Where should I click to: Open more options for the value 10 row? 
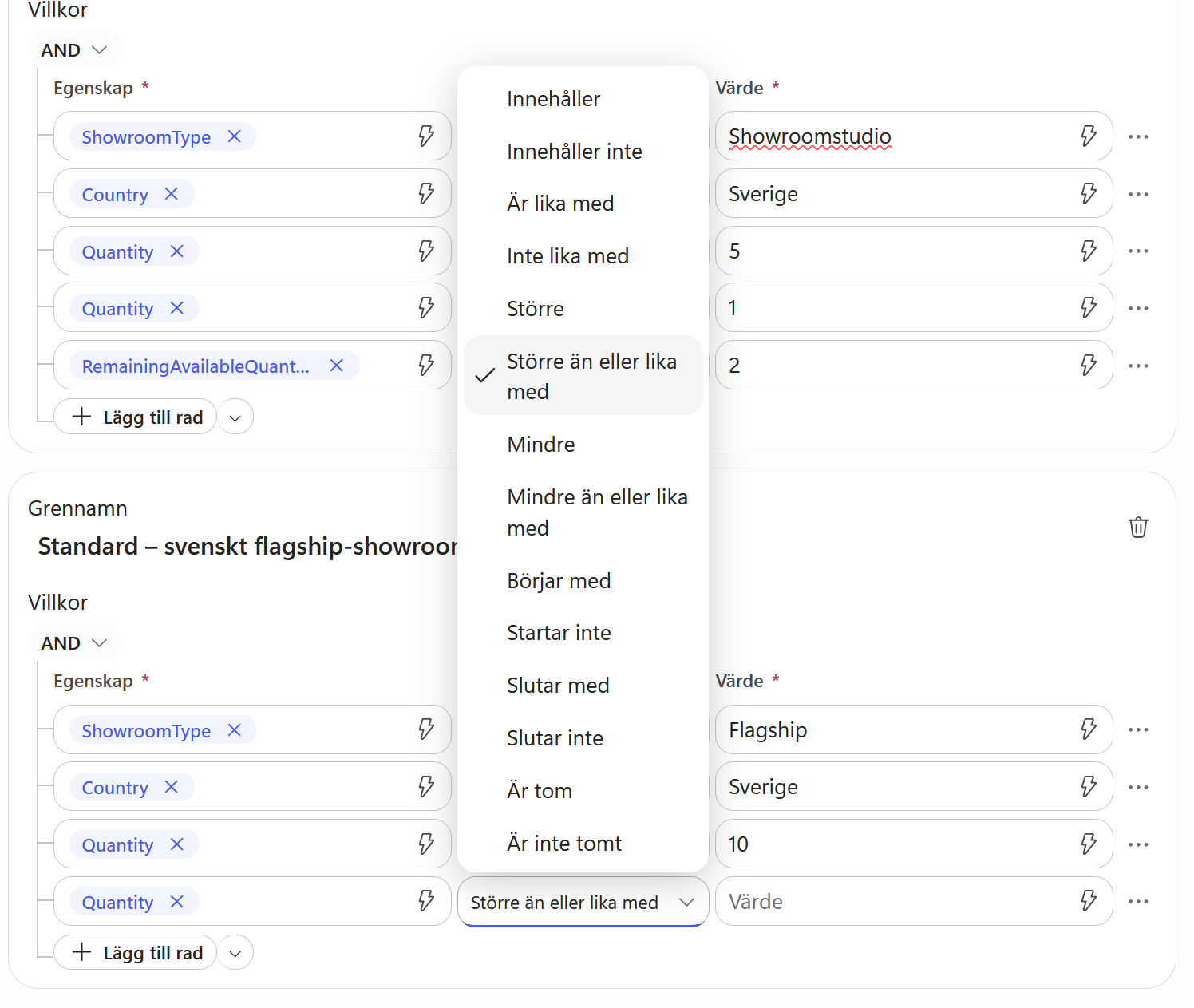(1138, 844)
